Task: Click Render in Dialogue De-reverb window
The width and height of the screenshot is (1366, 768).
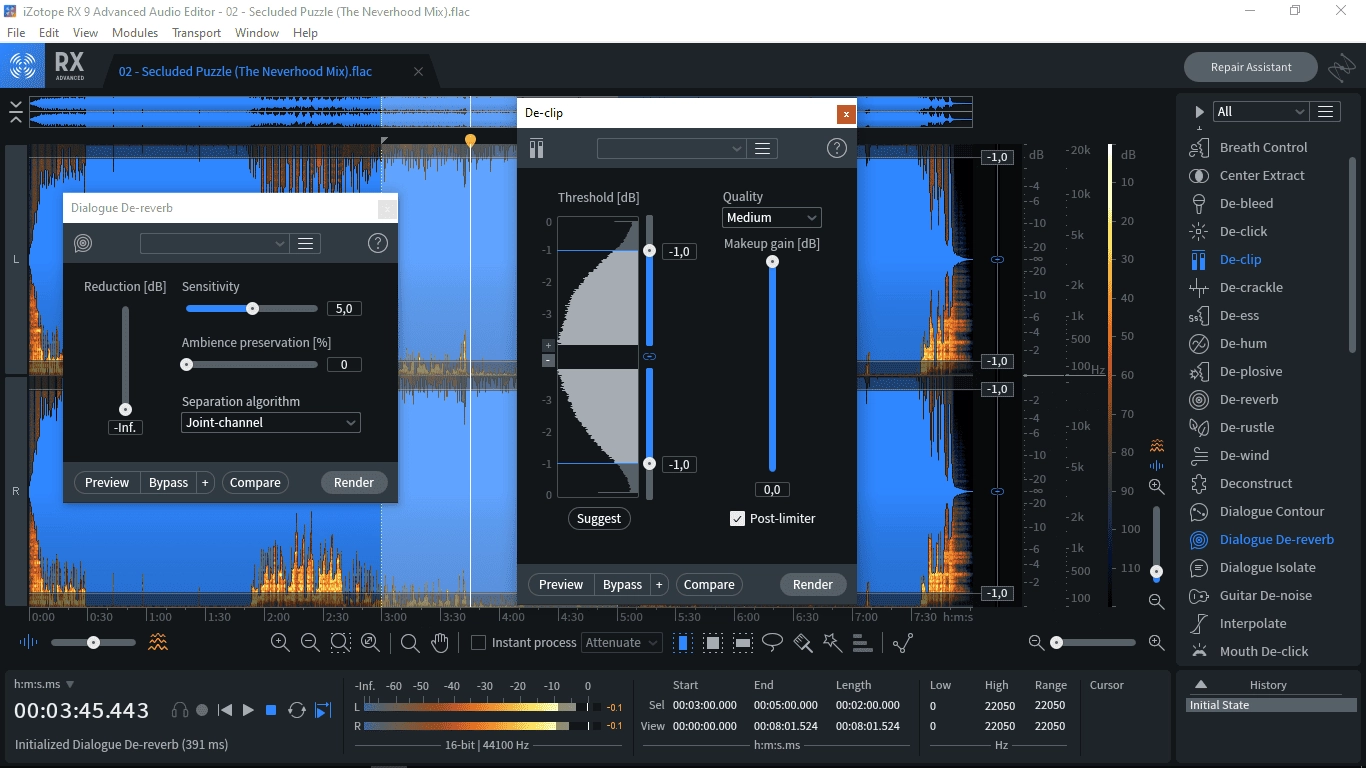Action: 354,482
